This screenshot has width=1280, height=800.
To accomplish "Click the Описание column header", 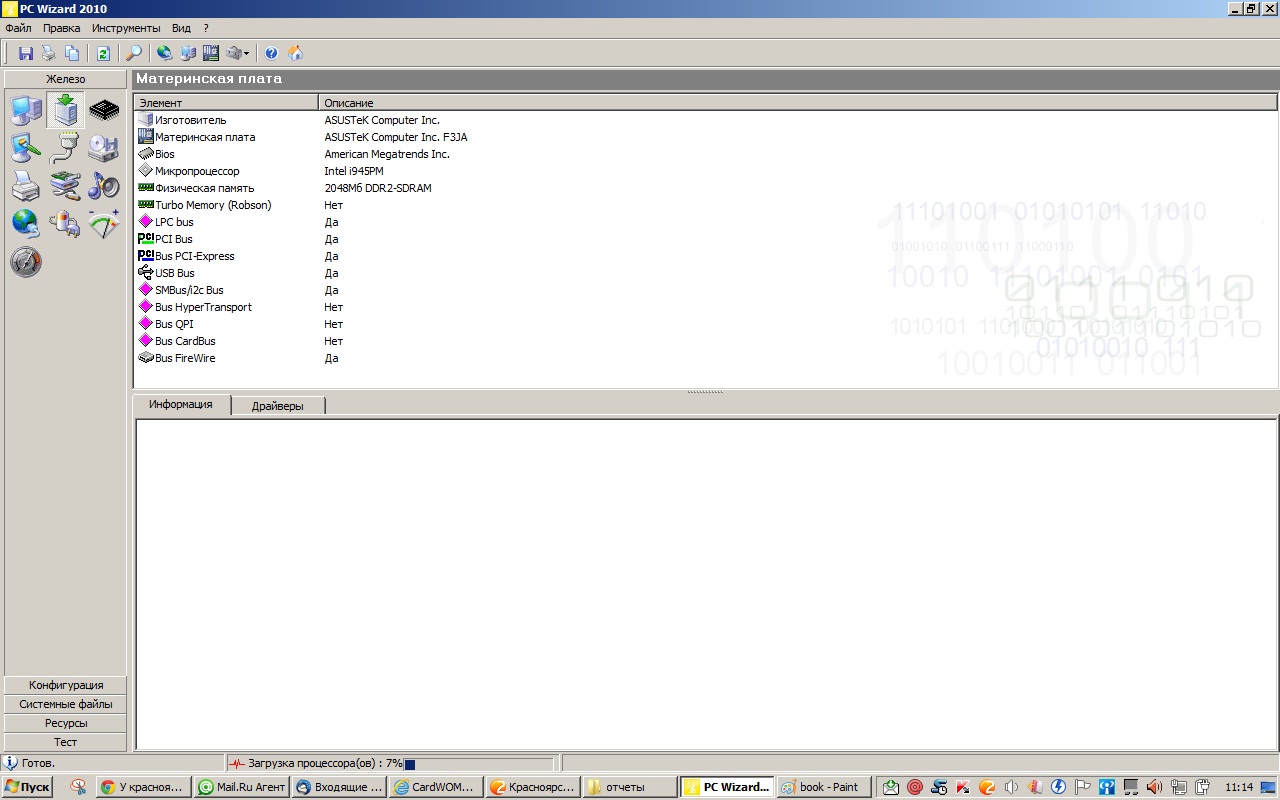I will pos(798,103).
